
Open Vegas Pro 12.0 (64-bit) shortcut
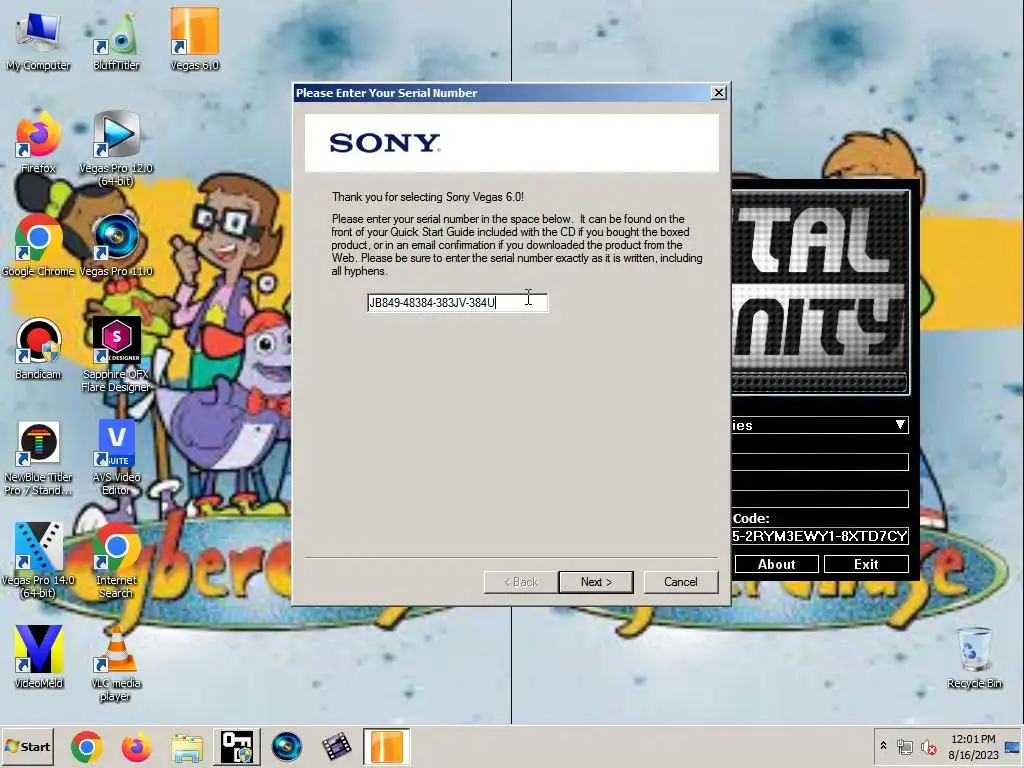point(116,149)
